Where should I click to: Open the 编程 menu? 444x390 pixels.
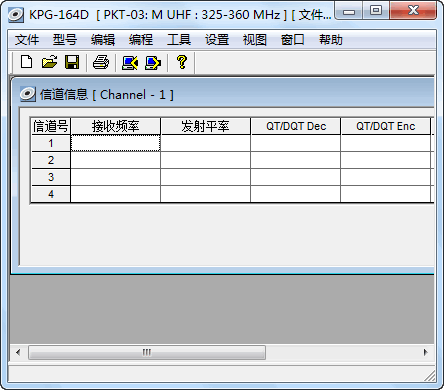pos(141,40)
